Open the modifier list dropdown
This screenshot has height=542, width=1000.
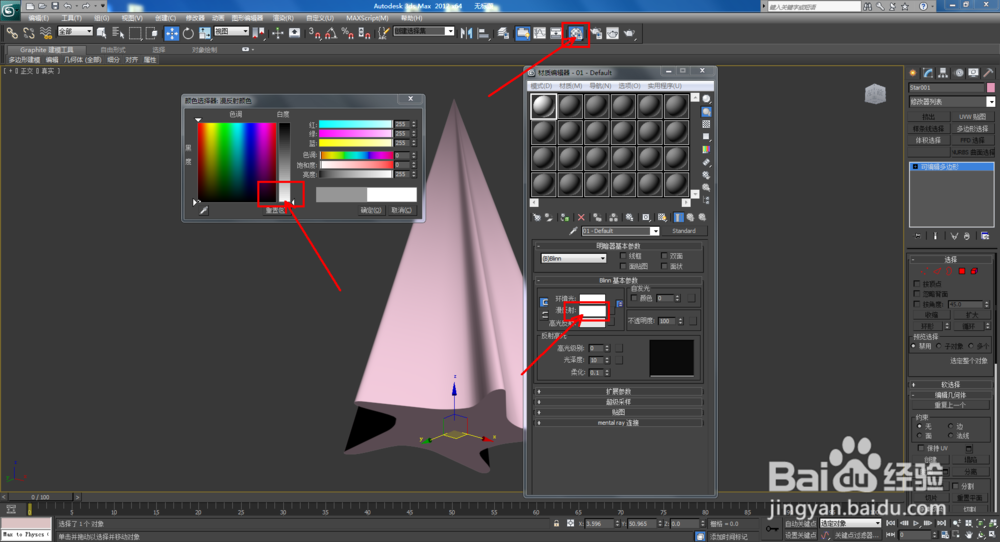[x=952, y=102]
